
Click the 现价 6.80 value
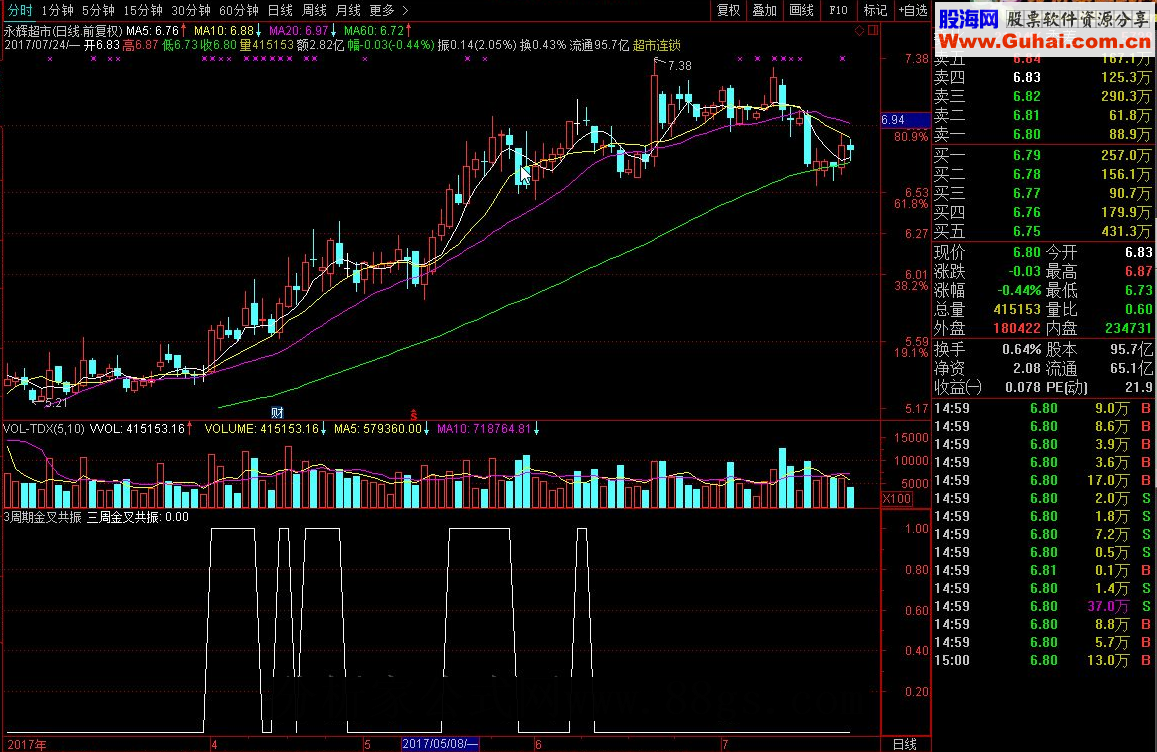1026,252
